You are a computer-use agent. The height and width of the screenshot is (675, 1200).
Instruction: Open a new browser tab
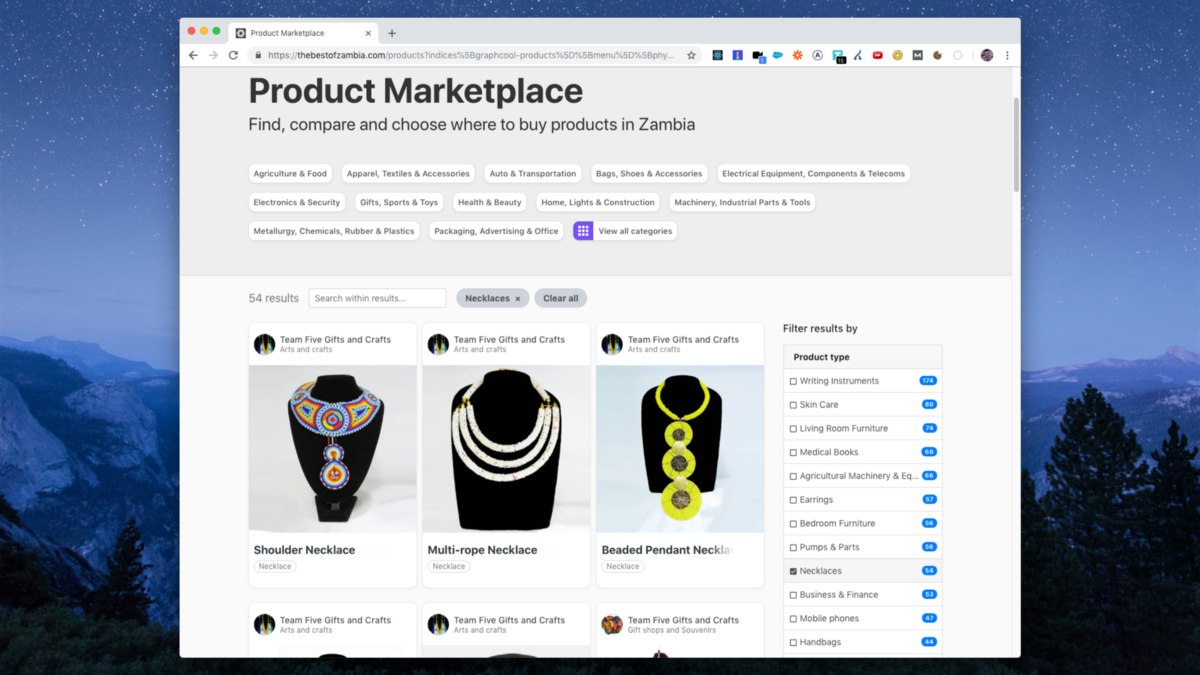point(392,33)
